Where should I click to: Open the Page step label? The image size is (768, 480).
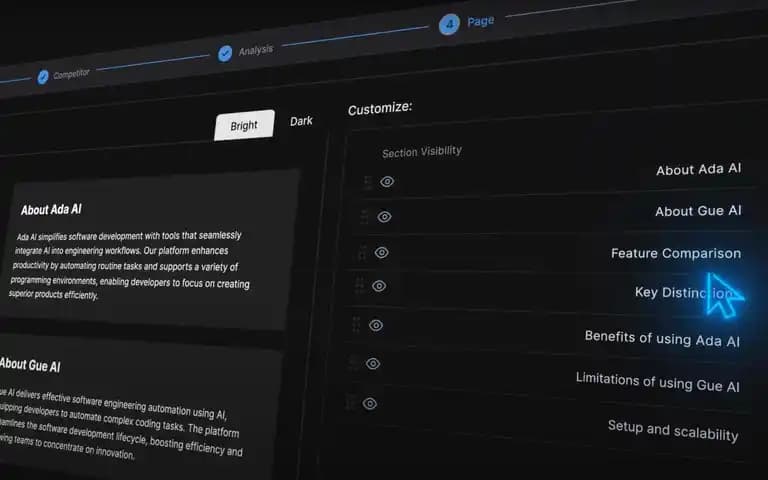(480, 21)
